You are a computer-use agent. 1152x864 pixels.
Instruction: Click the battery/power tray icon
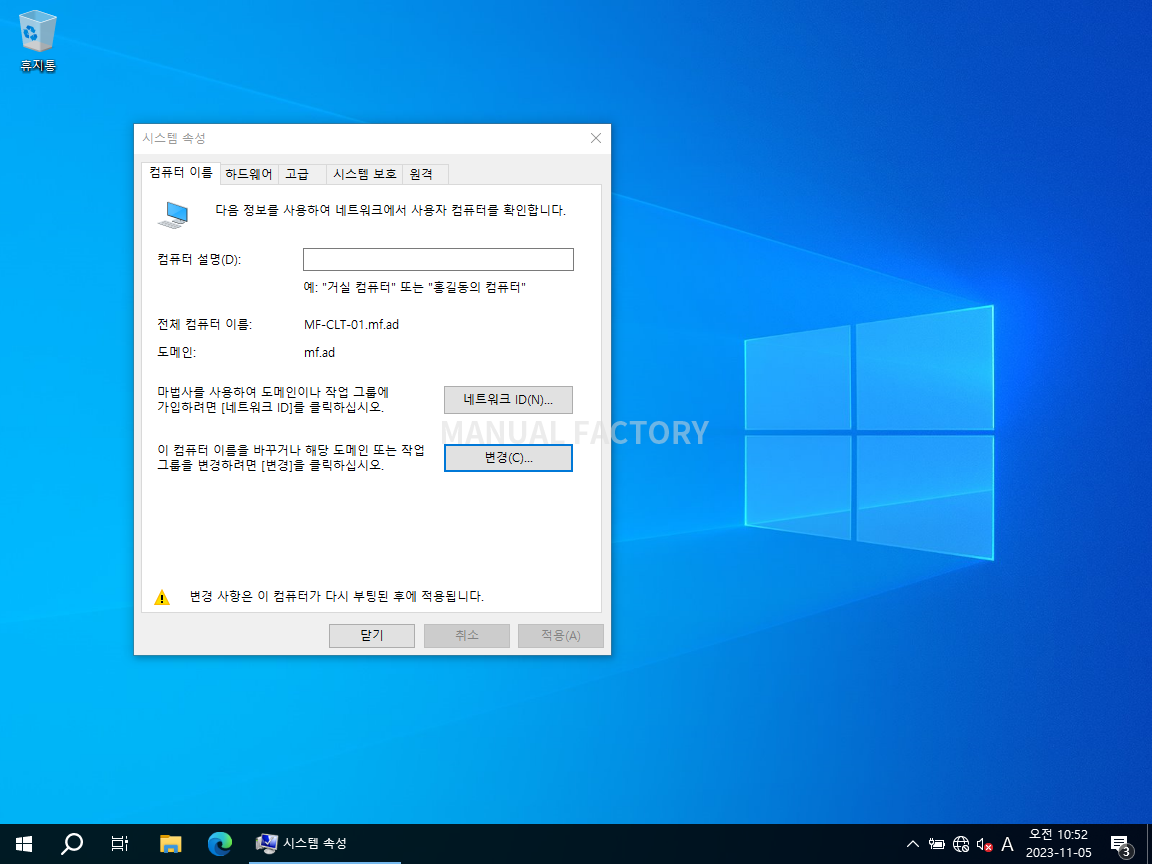[x=937, y=844]
